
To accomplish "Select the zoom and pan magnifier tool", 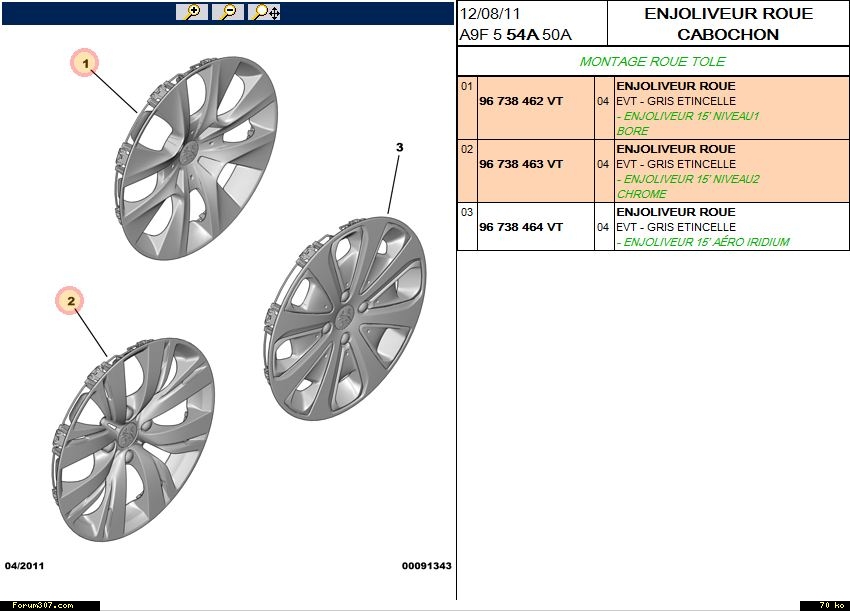I will (265, 12).
